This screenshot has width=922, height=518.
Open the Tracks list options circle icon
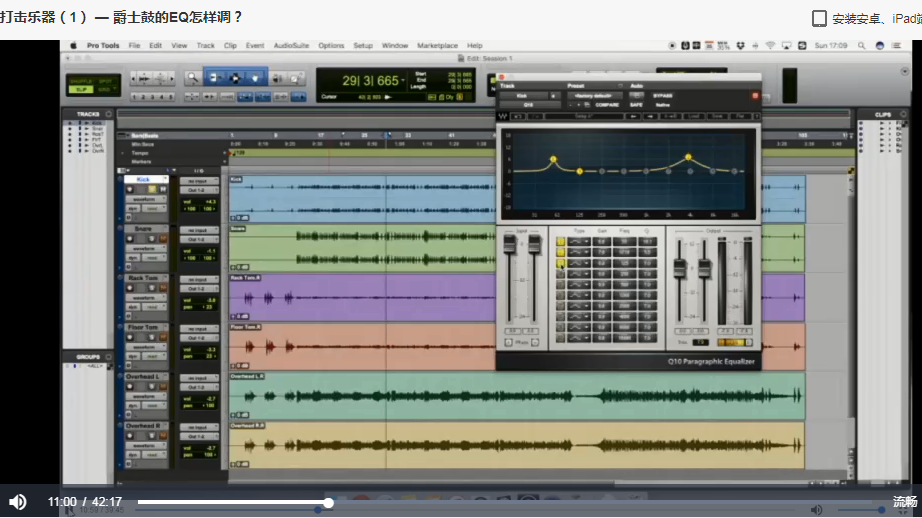108,114
